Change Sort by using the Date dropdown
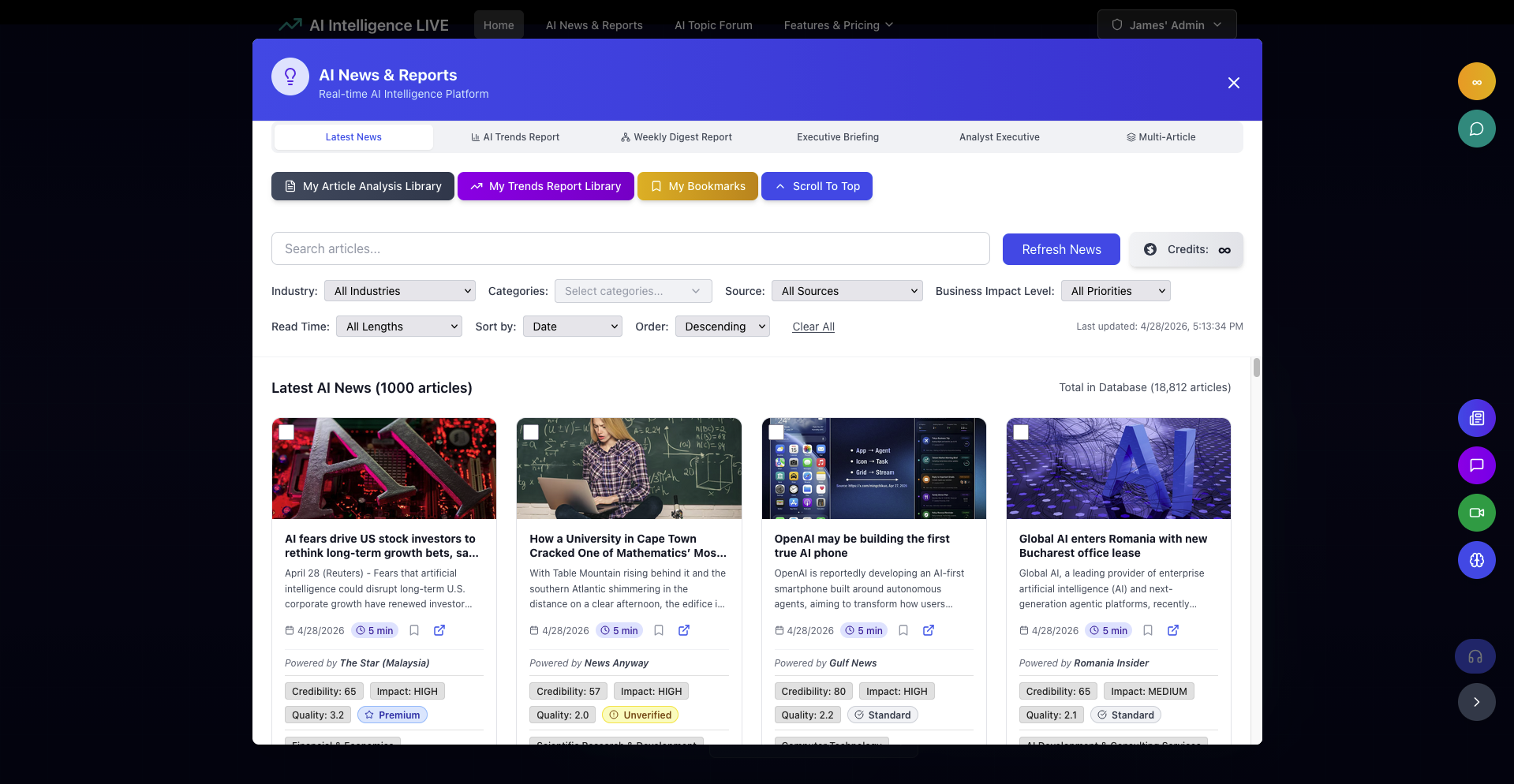This screenshot has width=1514, height=784. pyautogui.click(x=572, y=326)
